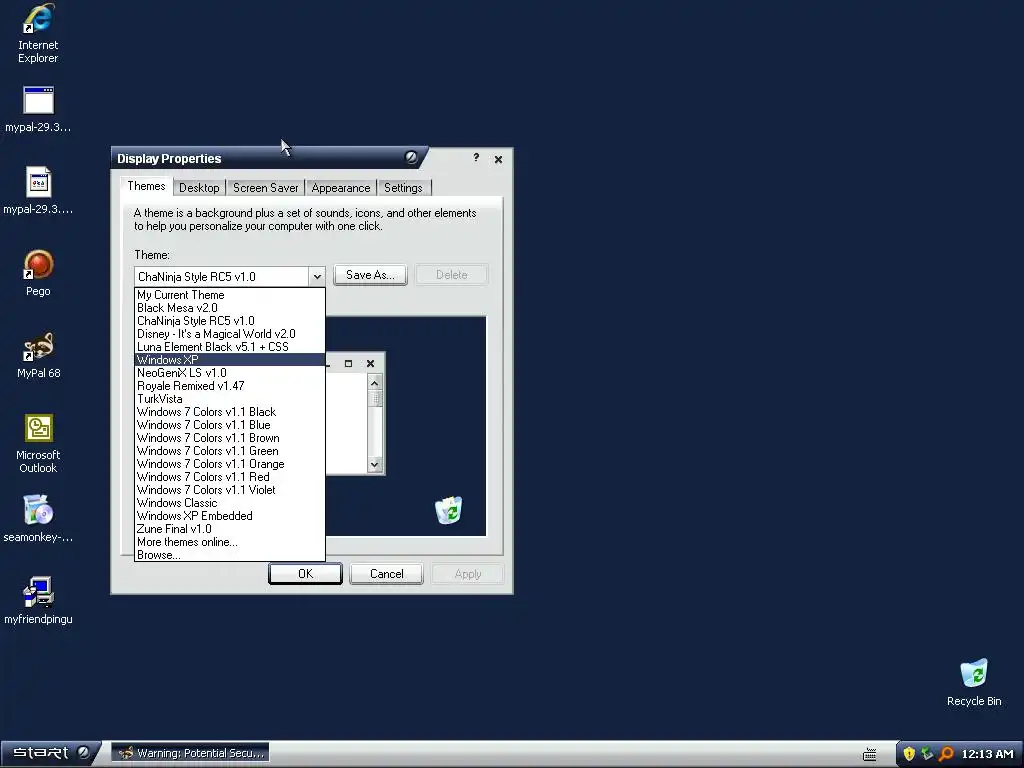Select Windows 7 Colors v1.1 Blue

pos(229,425)
